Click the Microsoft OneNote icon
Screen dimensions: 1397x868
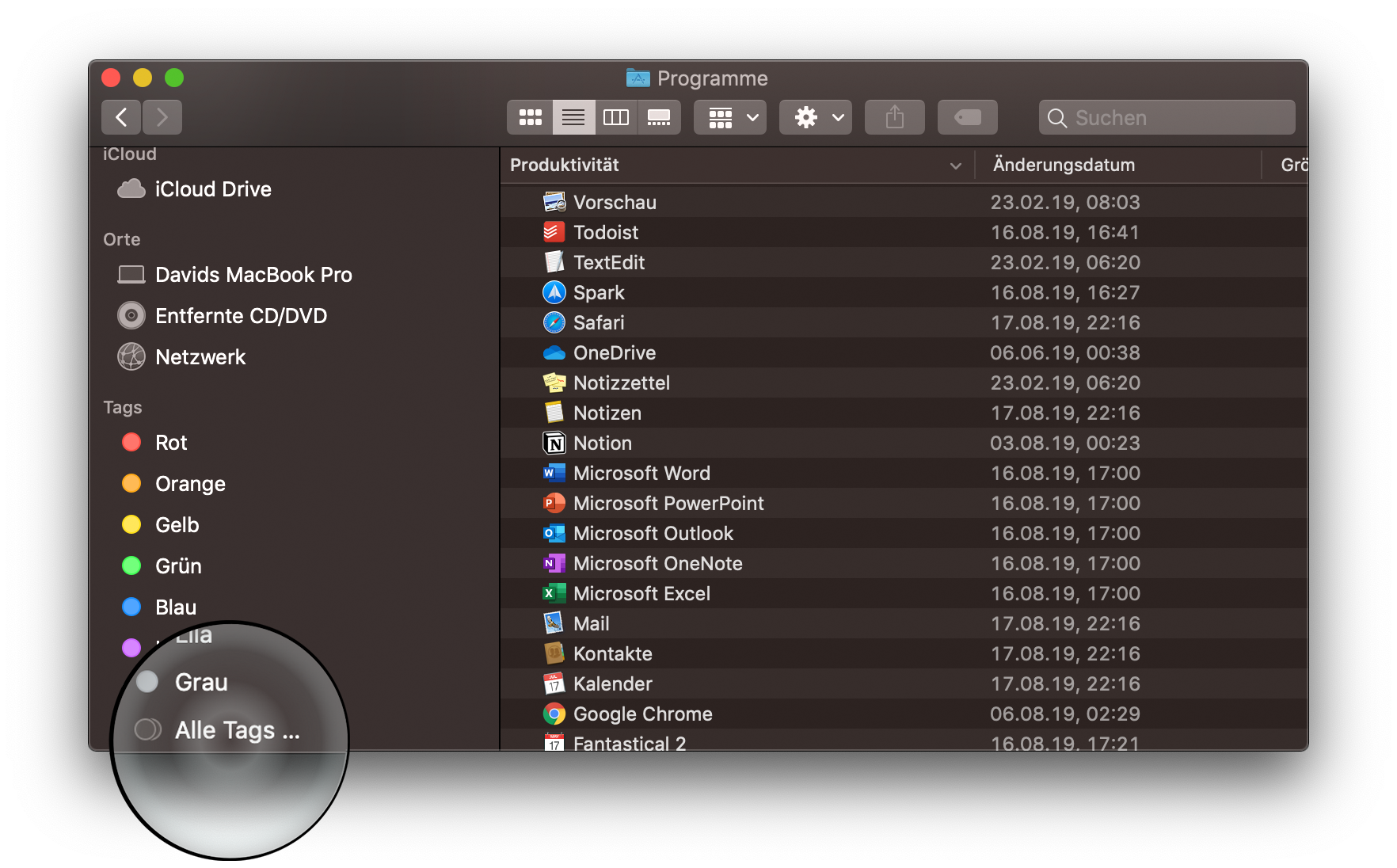(x=554, y=563)
